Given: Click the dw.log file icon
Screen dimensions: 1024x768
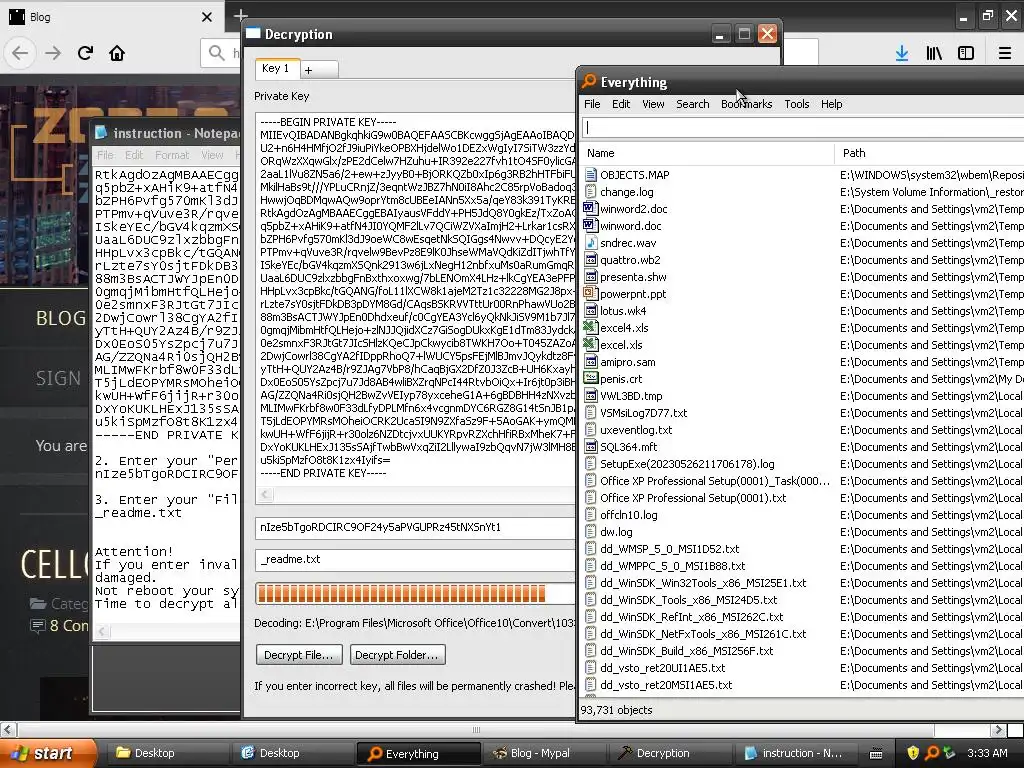Looking at the screenshot, I should (x=591, y=532).
